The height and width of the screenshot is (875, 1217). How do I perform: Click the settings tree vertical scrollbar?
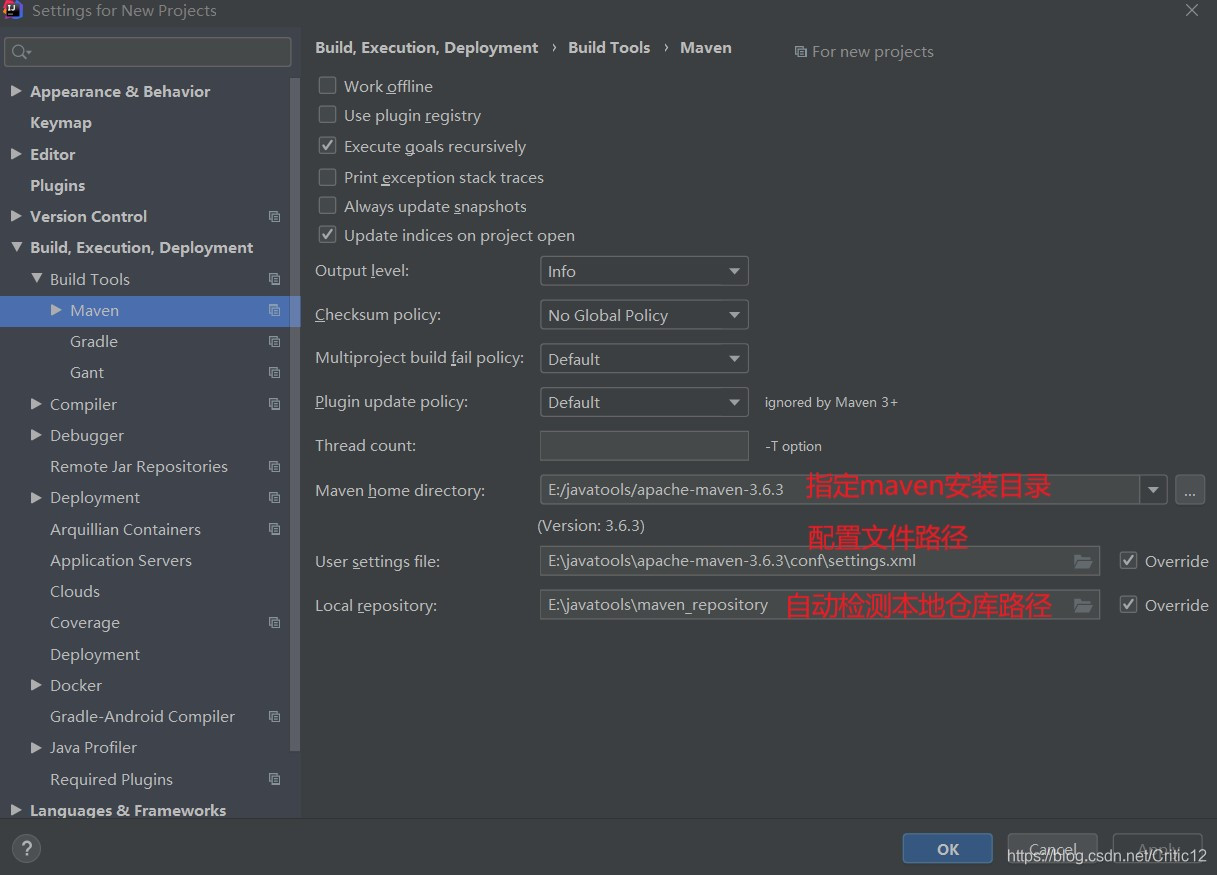pos(295,415)
